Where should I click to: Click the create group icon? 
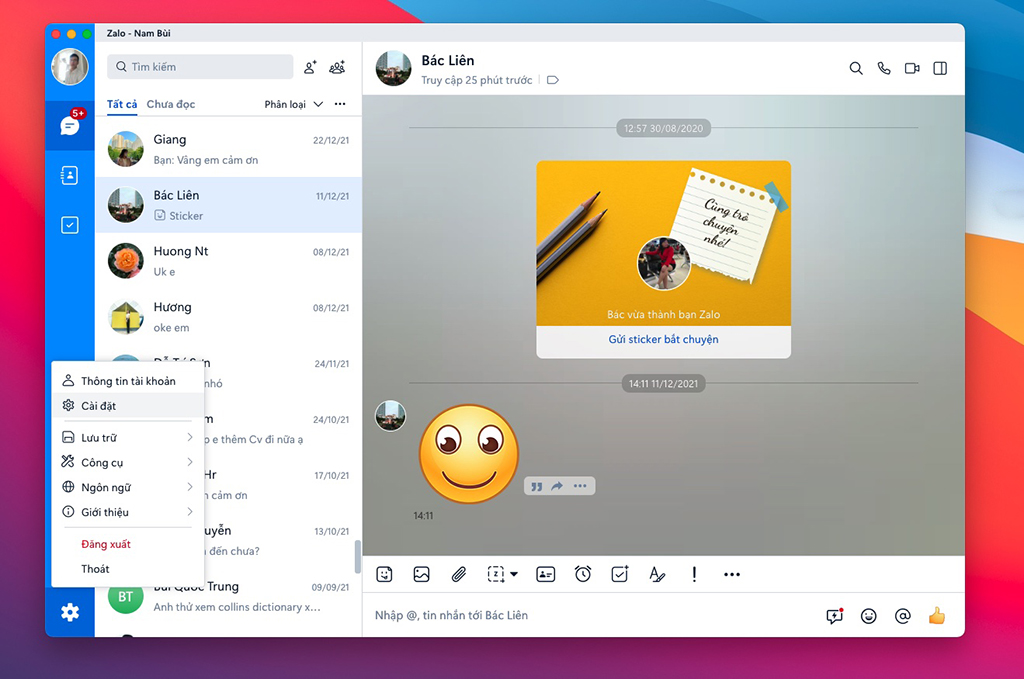[x=337, y=67]
